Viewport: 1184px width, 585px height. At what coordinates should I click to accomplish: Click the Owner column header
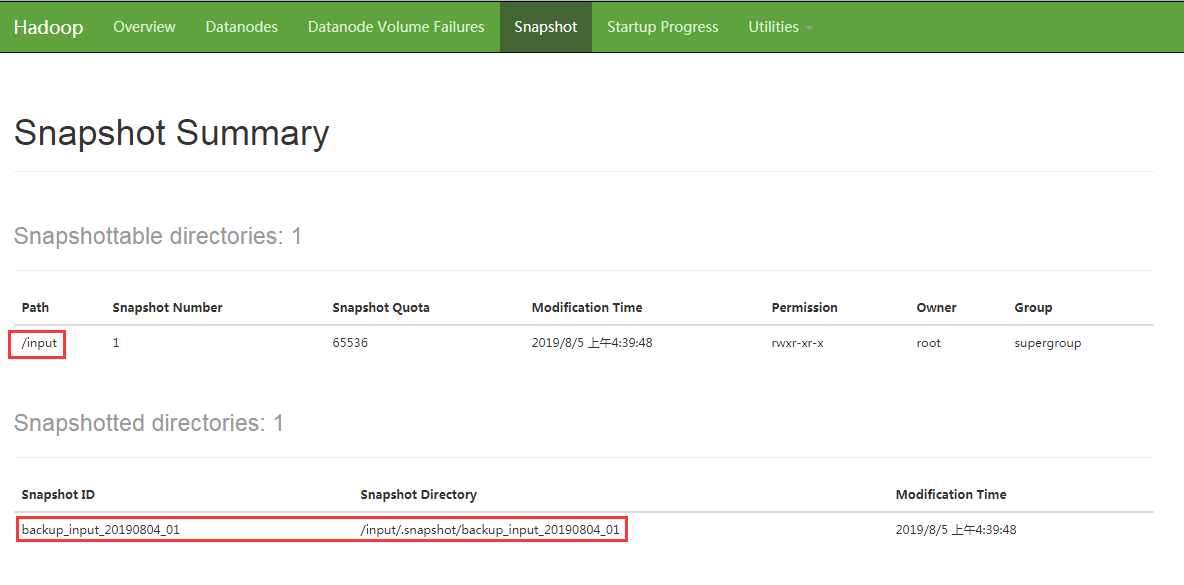(936, 307)
